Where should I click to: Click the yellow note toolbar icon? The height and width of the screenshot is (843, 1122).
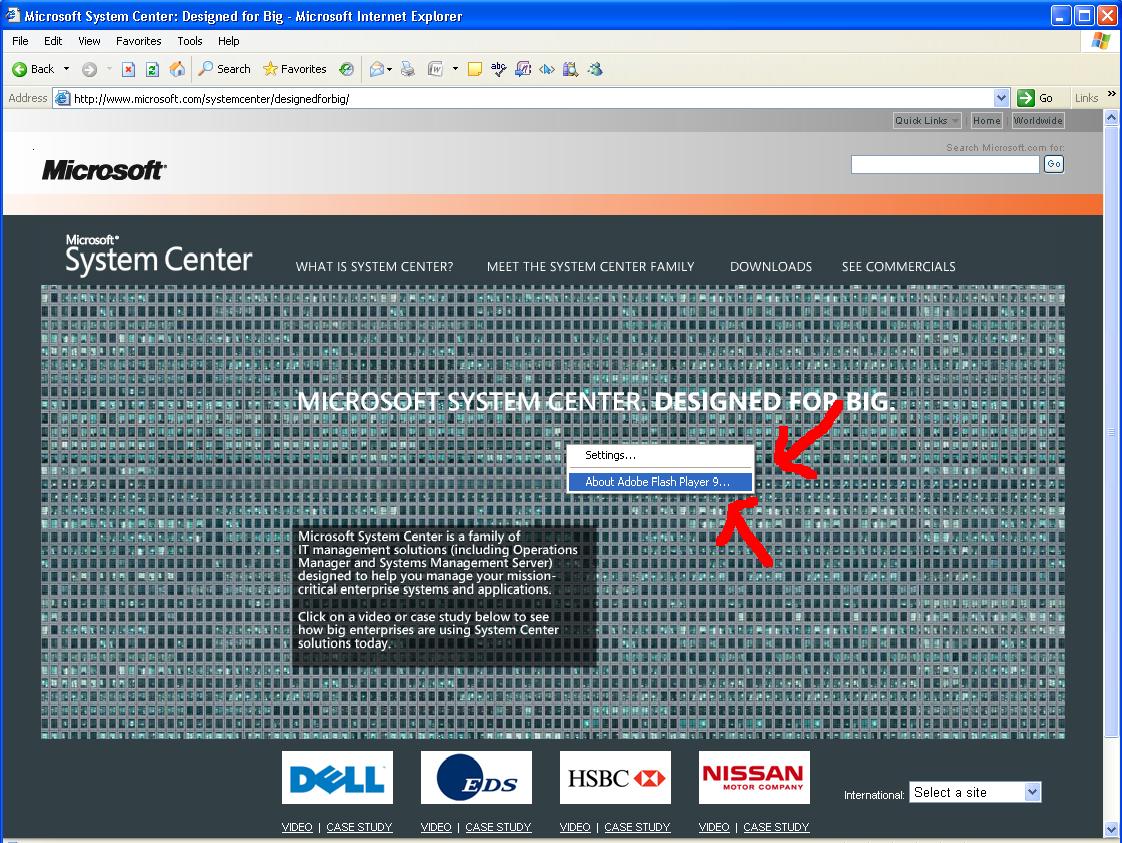coord(474,69)
